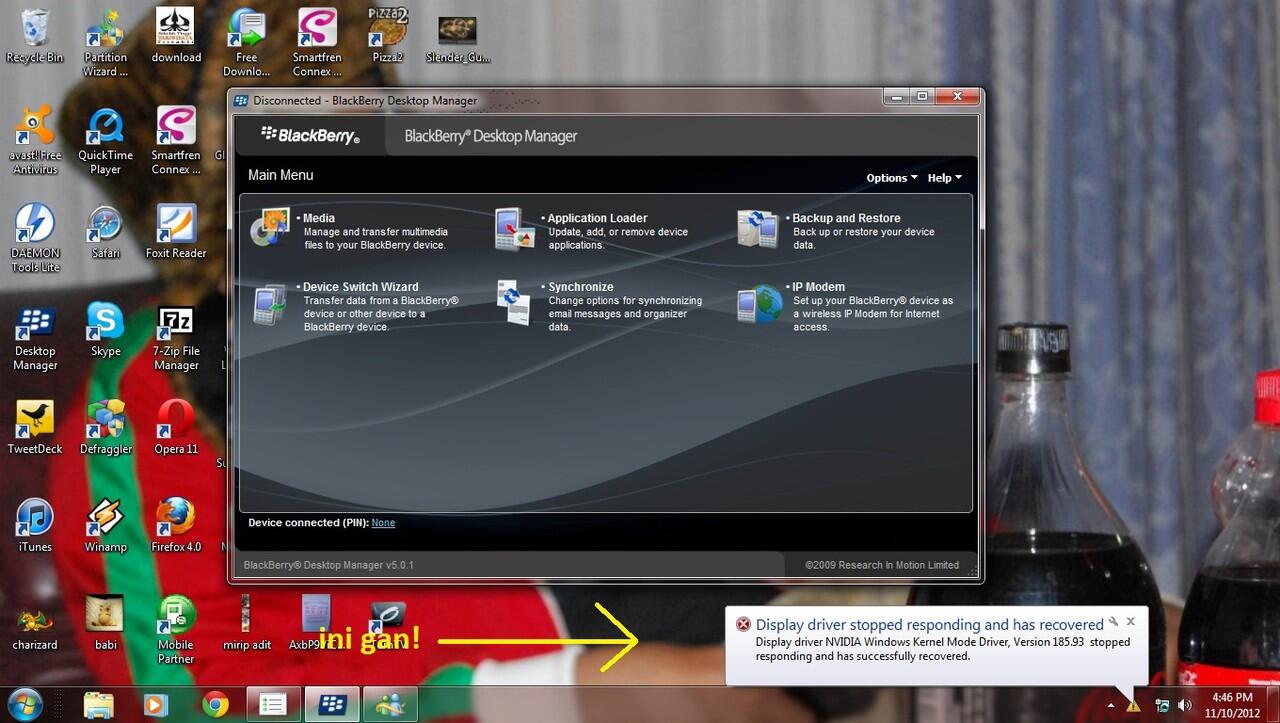
Task: Open the taskbar clock and date
Action: [1232, 705]
